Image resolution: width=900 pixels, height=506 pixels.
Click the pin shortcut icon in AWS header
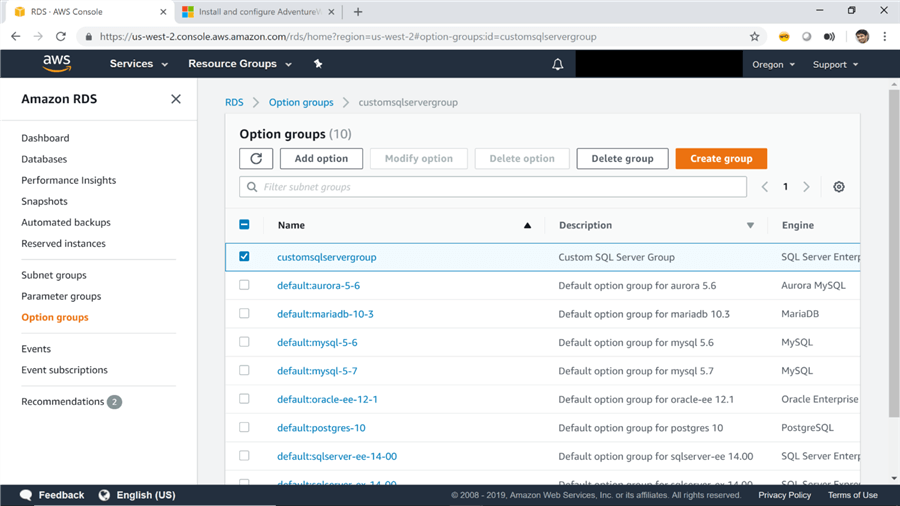click(318, 64)
